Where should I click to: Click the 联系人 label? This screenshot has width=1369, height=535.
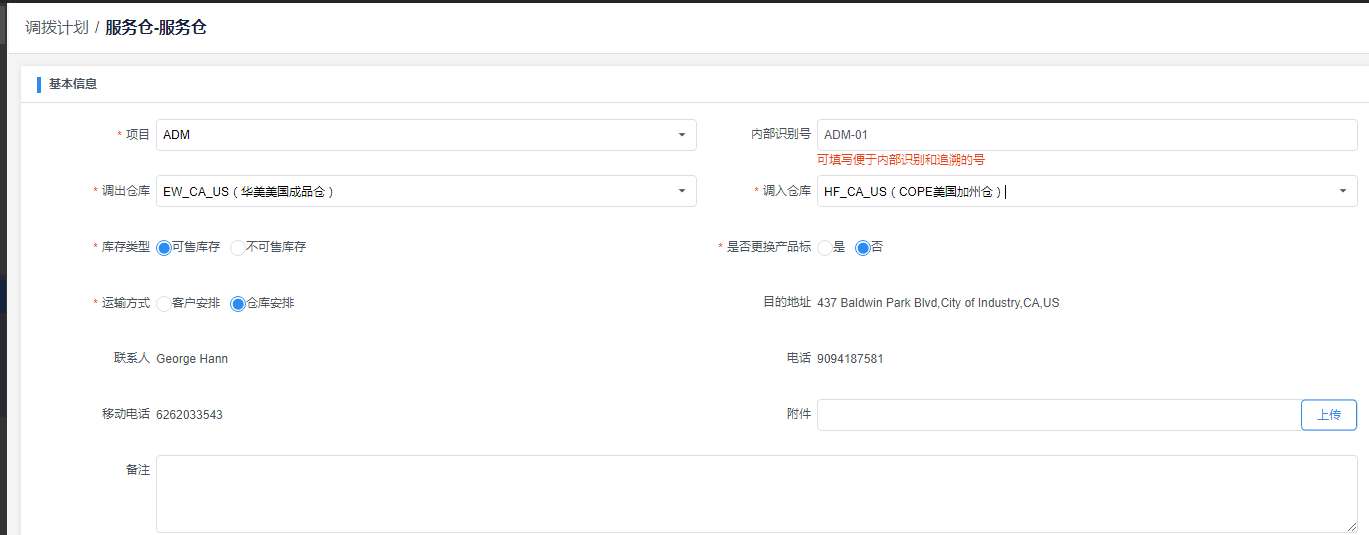tap(132, 358)
